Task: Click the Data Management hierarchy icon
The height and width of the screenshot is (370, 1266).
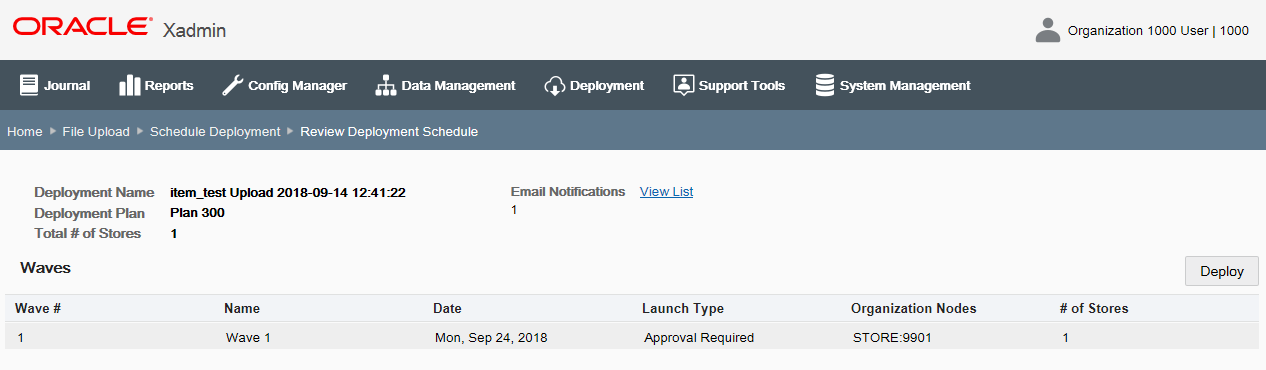Action: (x=386, y=85)
